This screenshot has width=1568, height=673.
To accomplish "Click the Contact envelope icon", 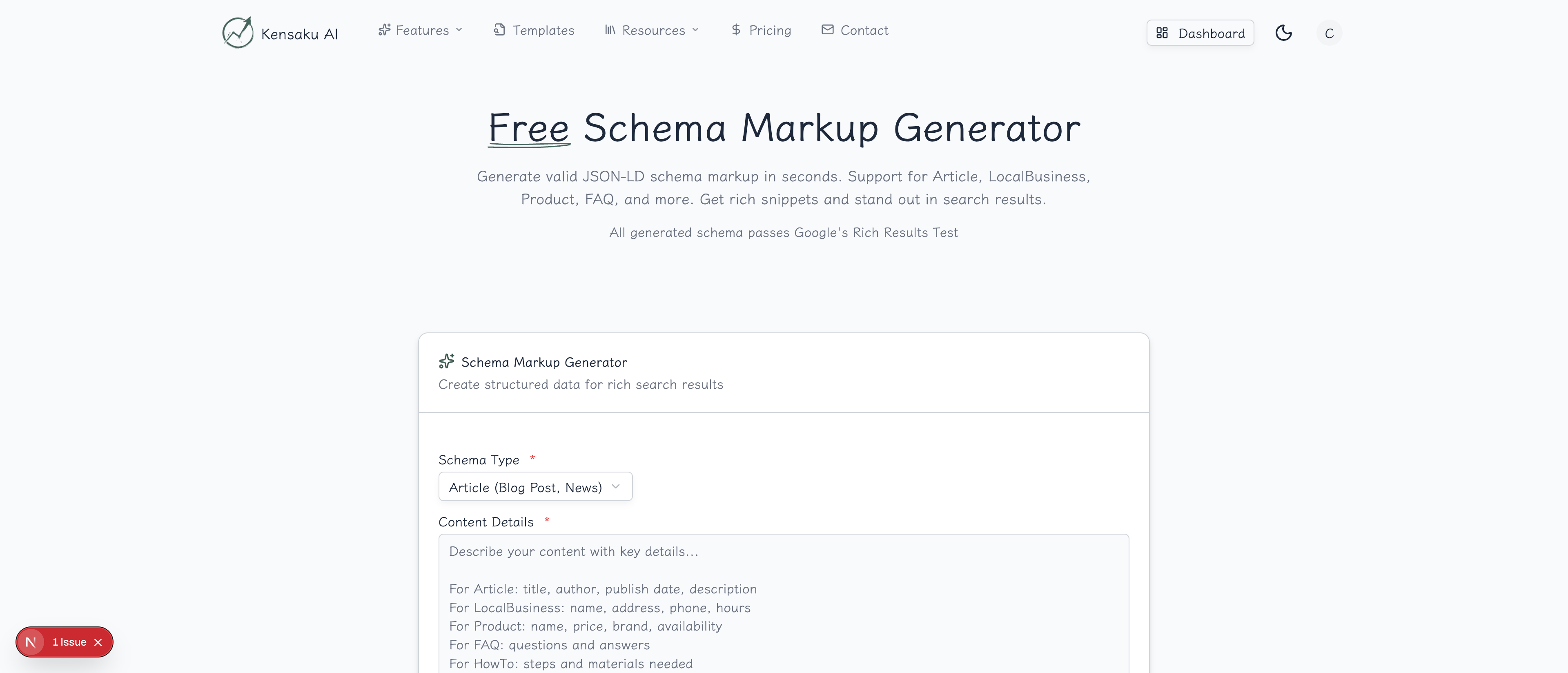I will (x=827, y=30).
